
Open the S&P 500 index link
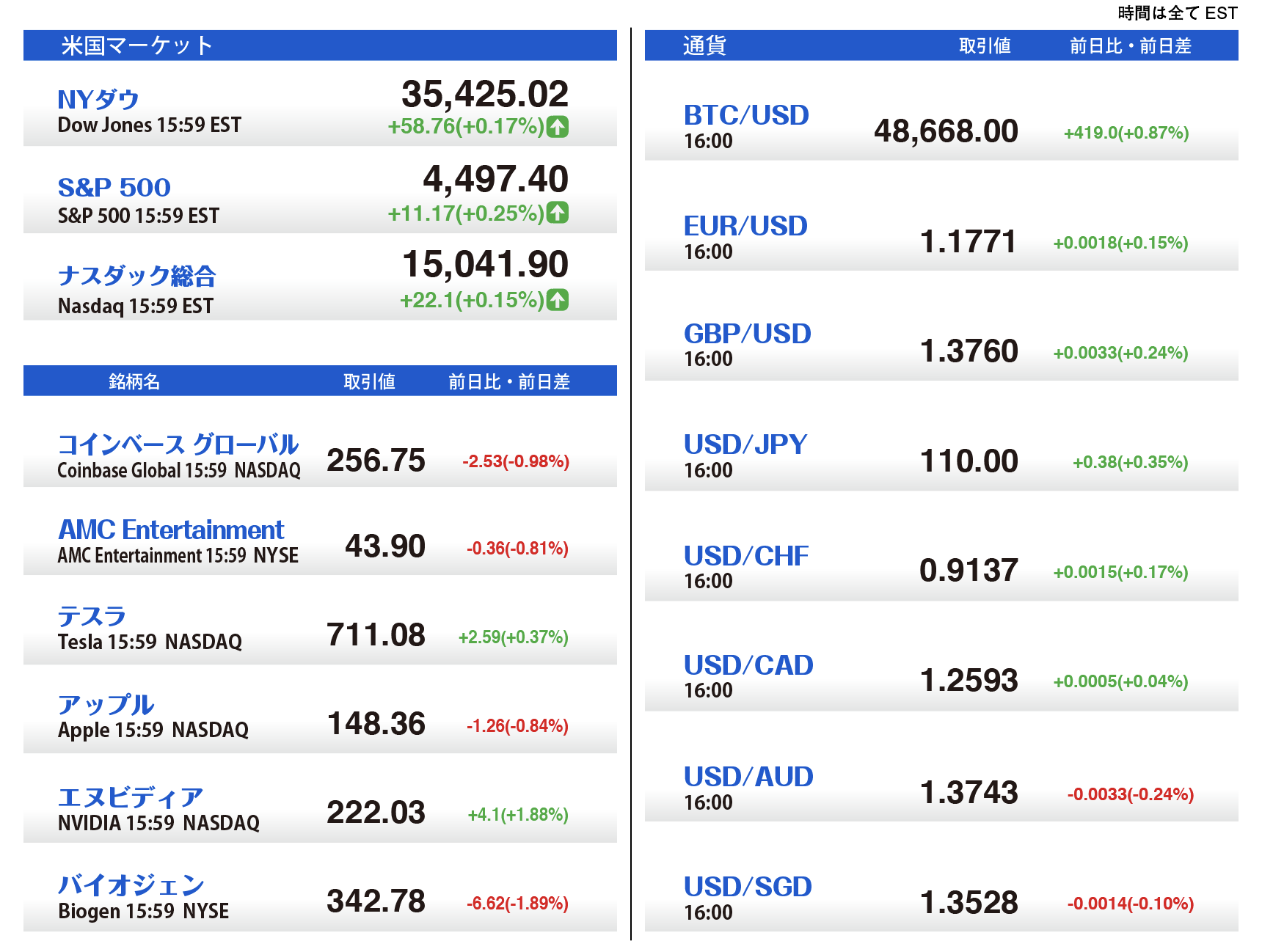(114, 187)
